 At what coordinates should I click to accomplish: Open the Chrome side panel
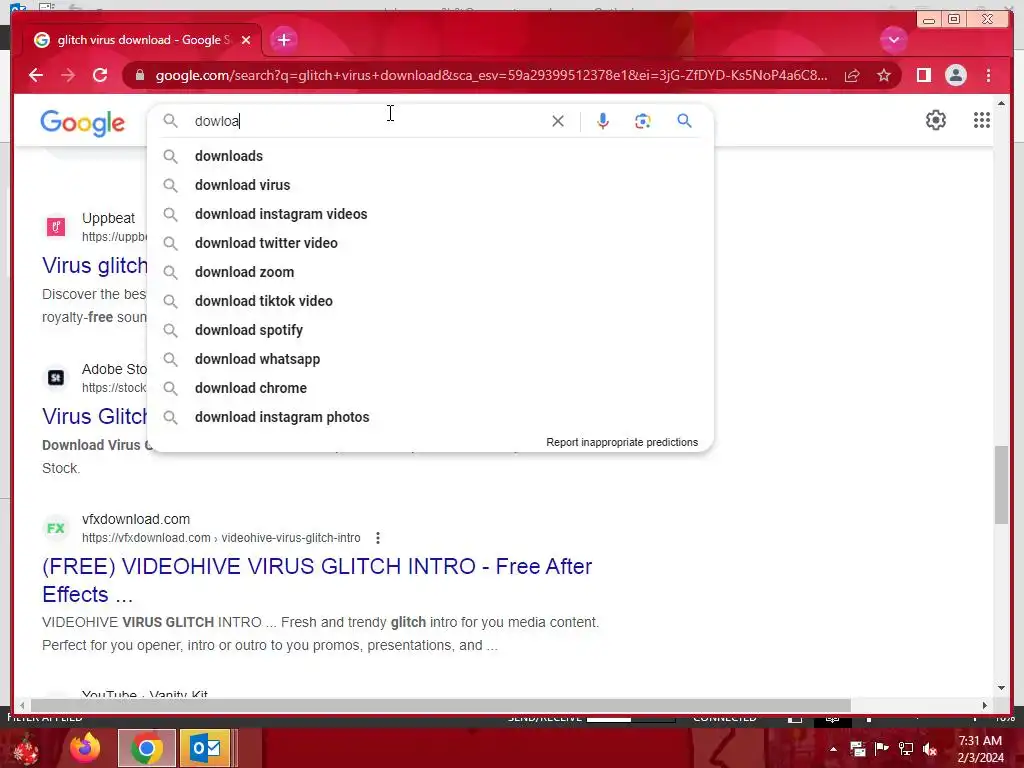coord(923,76)
